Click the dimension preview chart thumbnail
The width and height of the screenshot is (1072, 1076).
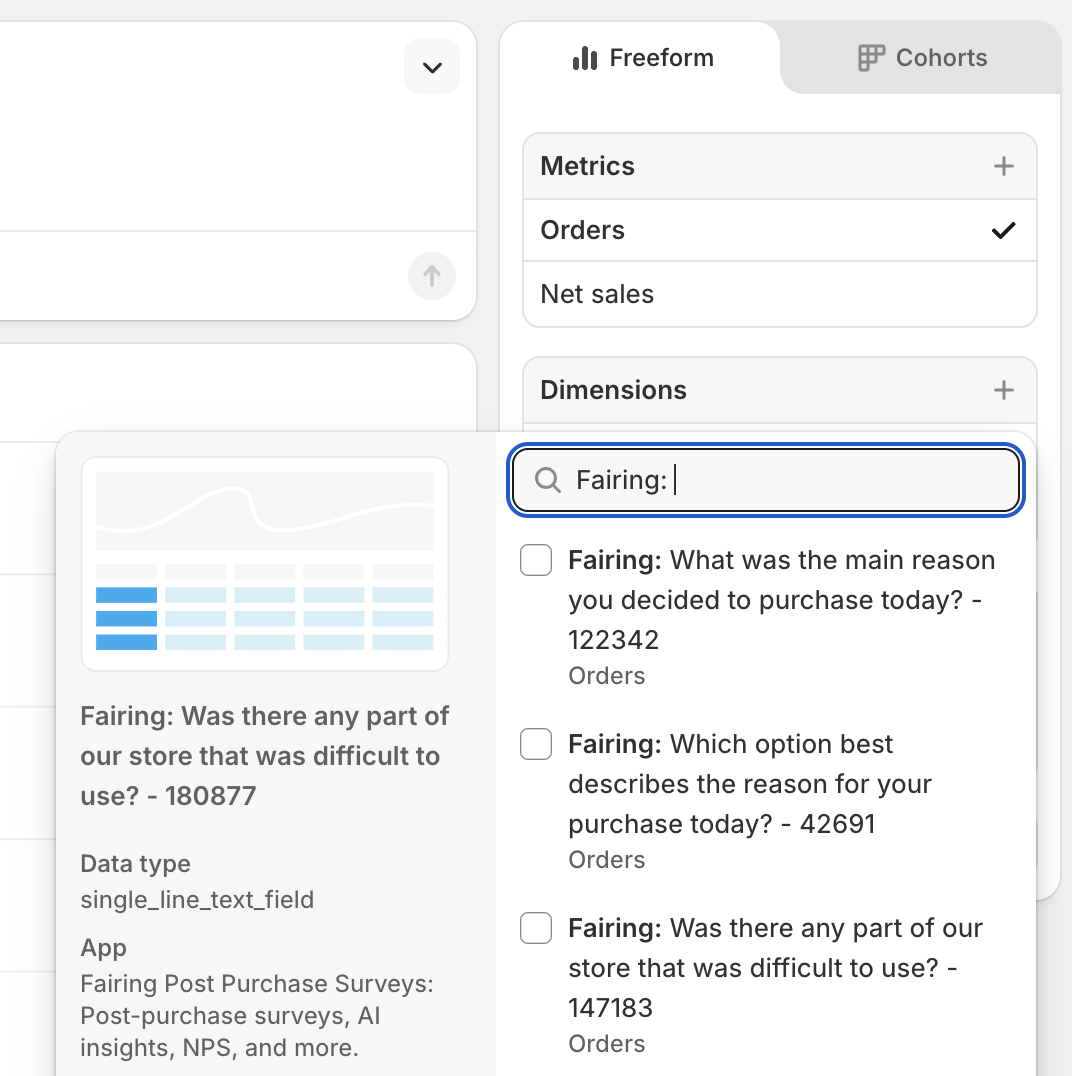265,564
